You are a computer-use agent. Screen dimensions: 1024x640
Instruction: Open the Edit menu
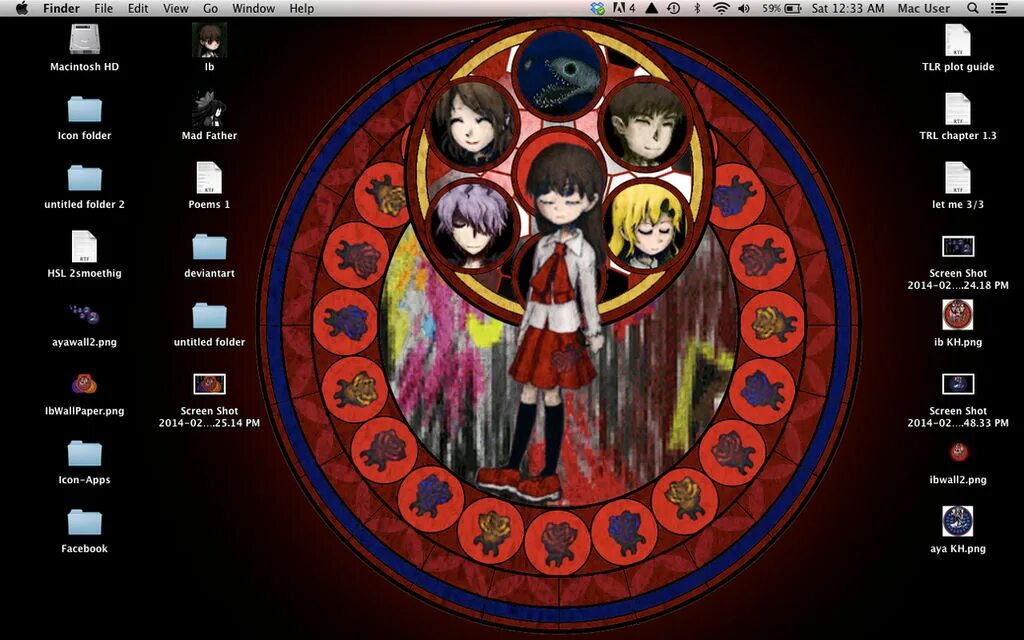[137, 8]
